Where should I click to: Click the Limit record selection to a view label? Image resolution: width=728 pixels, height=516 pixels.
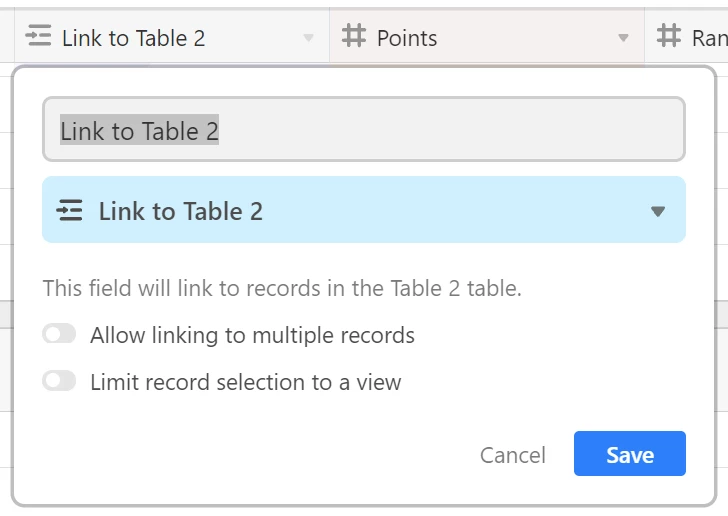(x=246, y=382)
